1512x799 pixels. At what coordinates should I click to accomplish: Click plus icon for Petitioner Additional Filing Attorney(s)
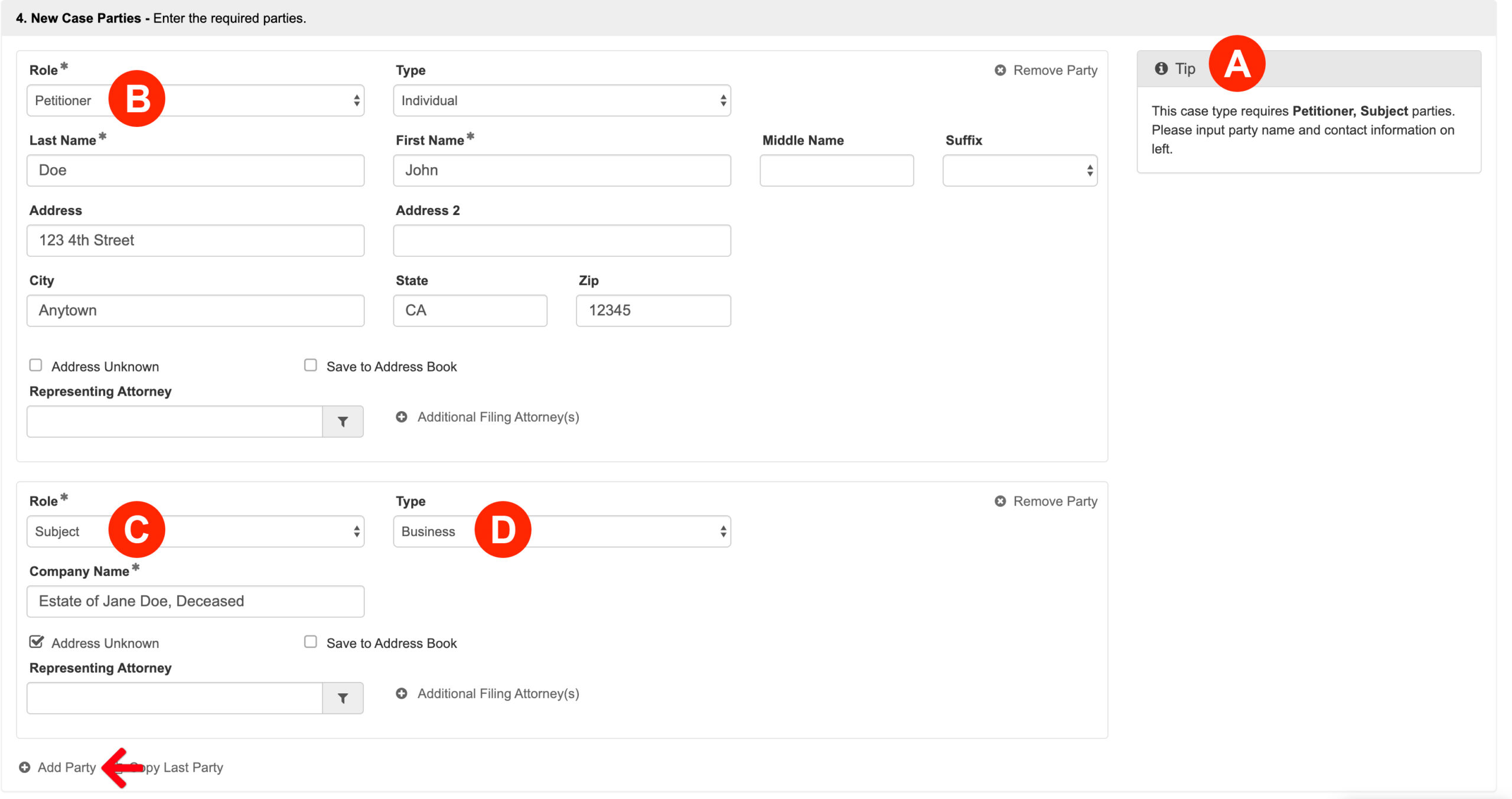coord(402,417)
